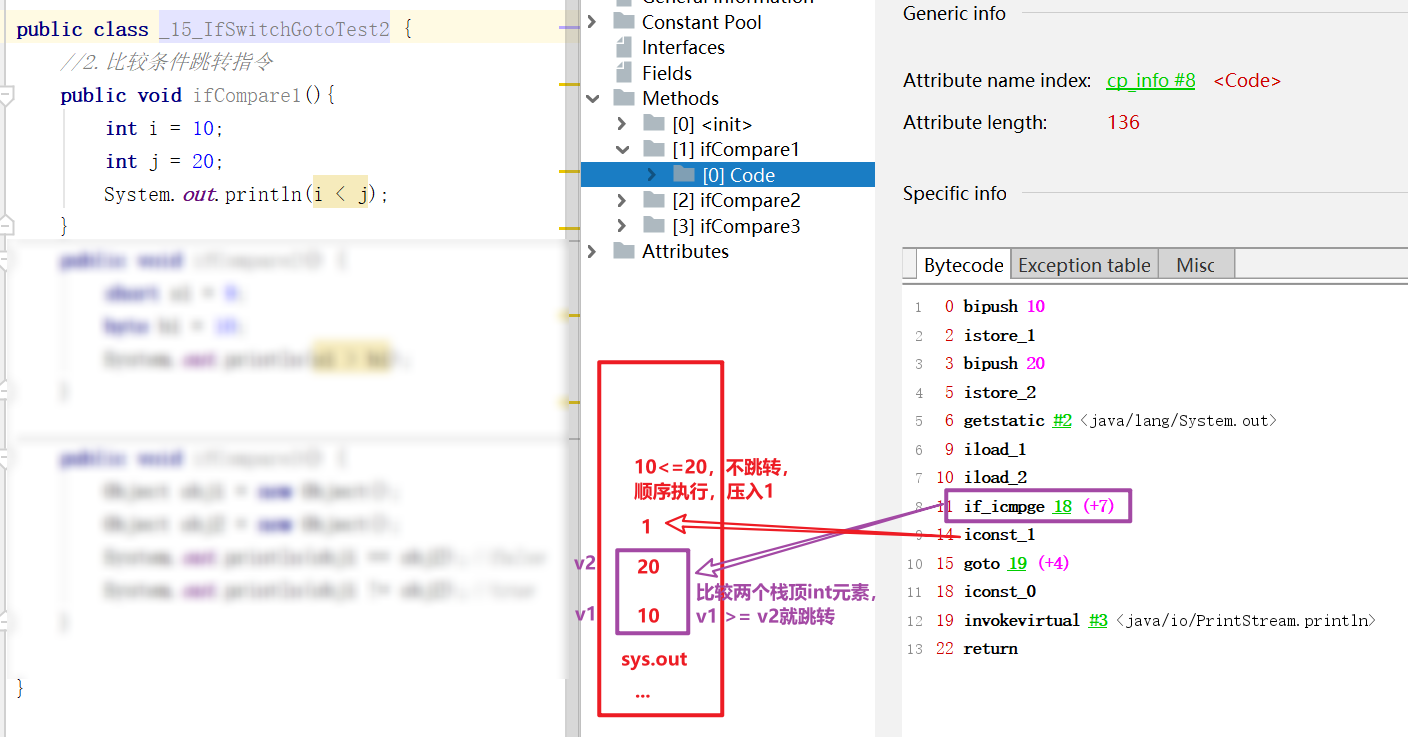
Task: Click the fold marker beside ifCompare1 method
Action: tap(6, 96)
